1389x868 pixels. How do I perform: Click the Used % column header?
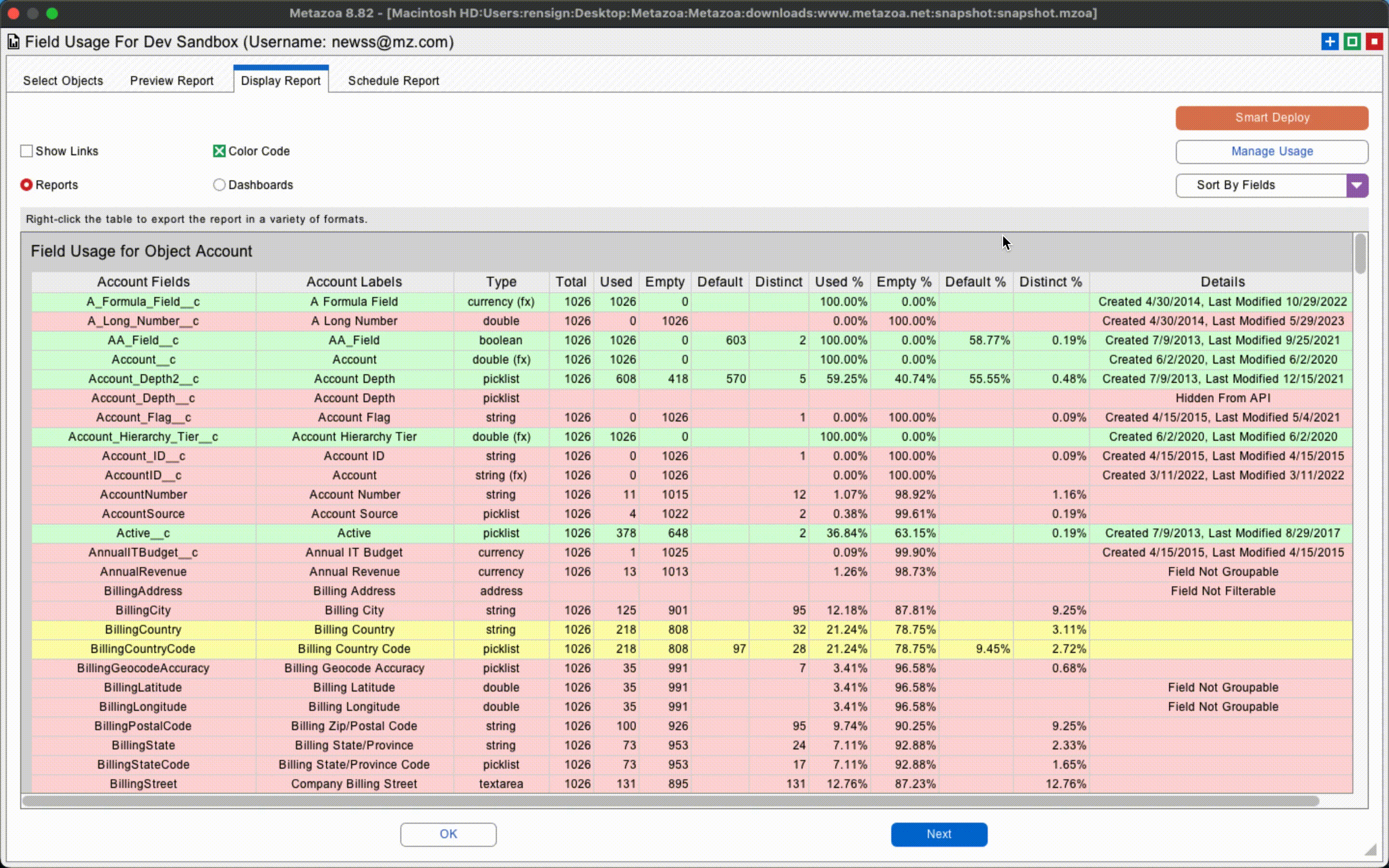click(839, 282)
